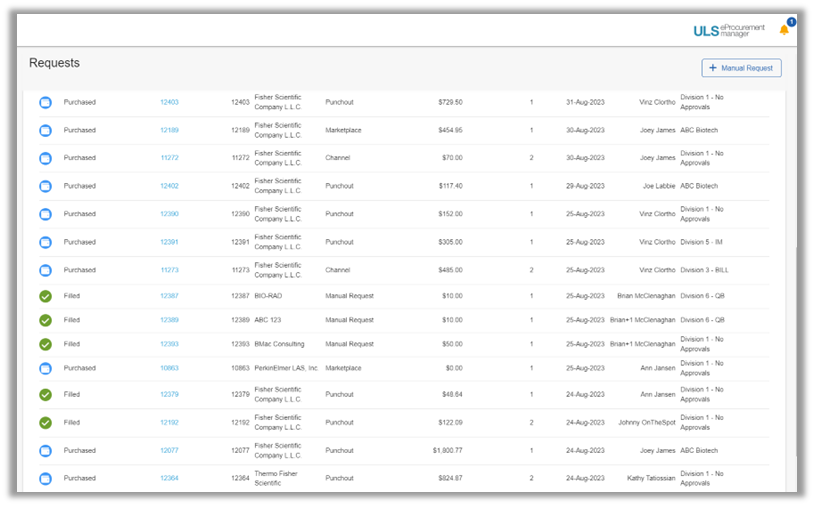This screenshot has height=506, width=814.
Task: Click the Purchased icon for Thermo Fisher row
Action: click(45, 478)
